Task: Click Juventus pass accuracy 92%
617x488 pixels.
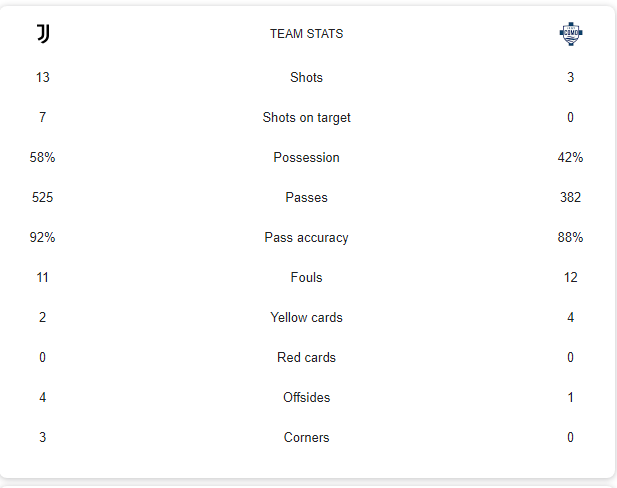Action: pos(42,237)
